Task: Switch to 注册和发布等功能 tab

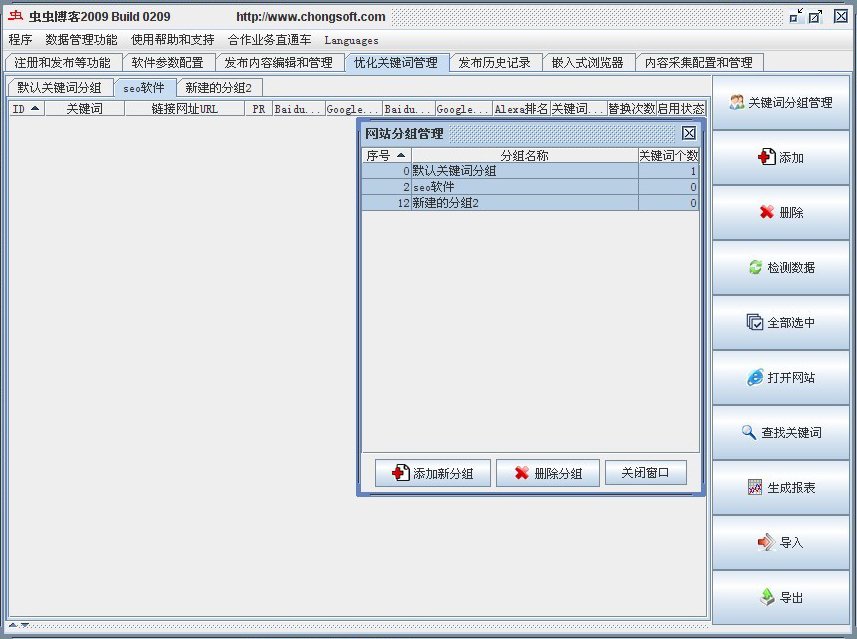Action: [x=62, y=63]
